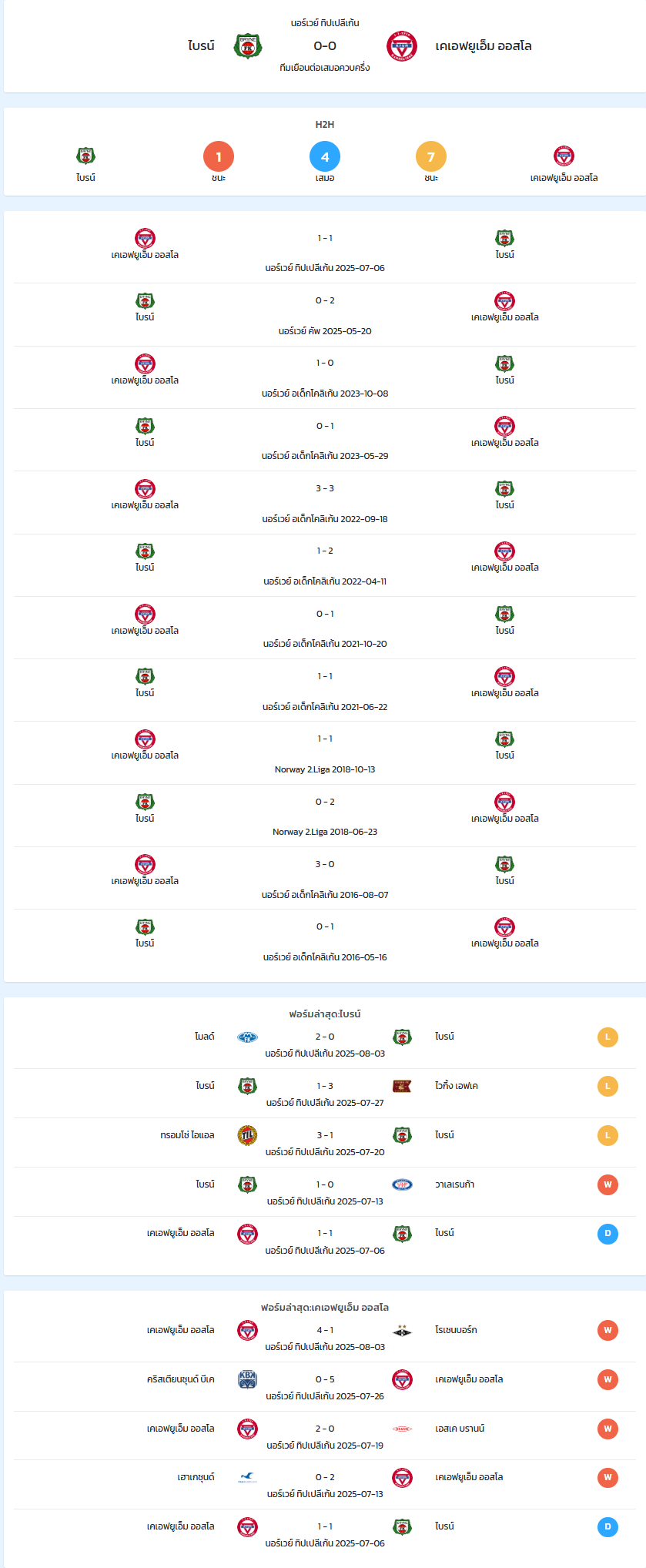
Task: Click the Tromsø IL logo in Bryne form
Action: [x=248, y=1136]
